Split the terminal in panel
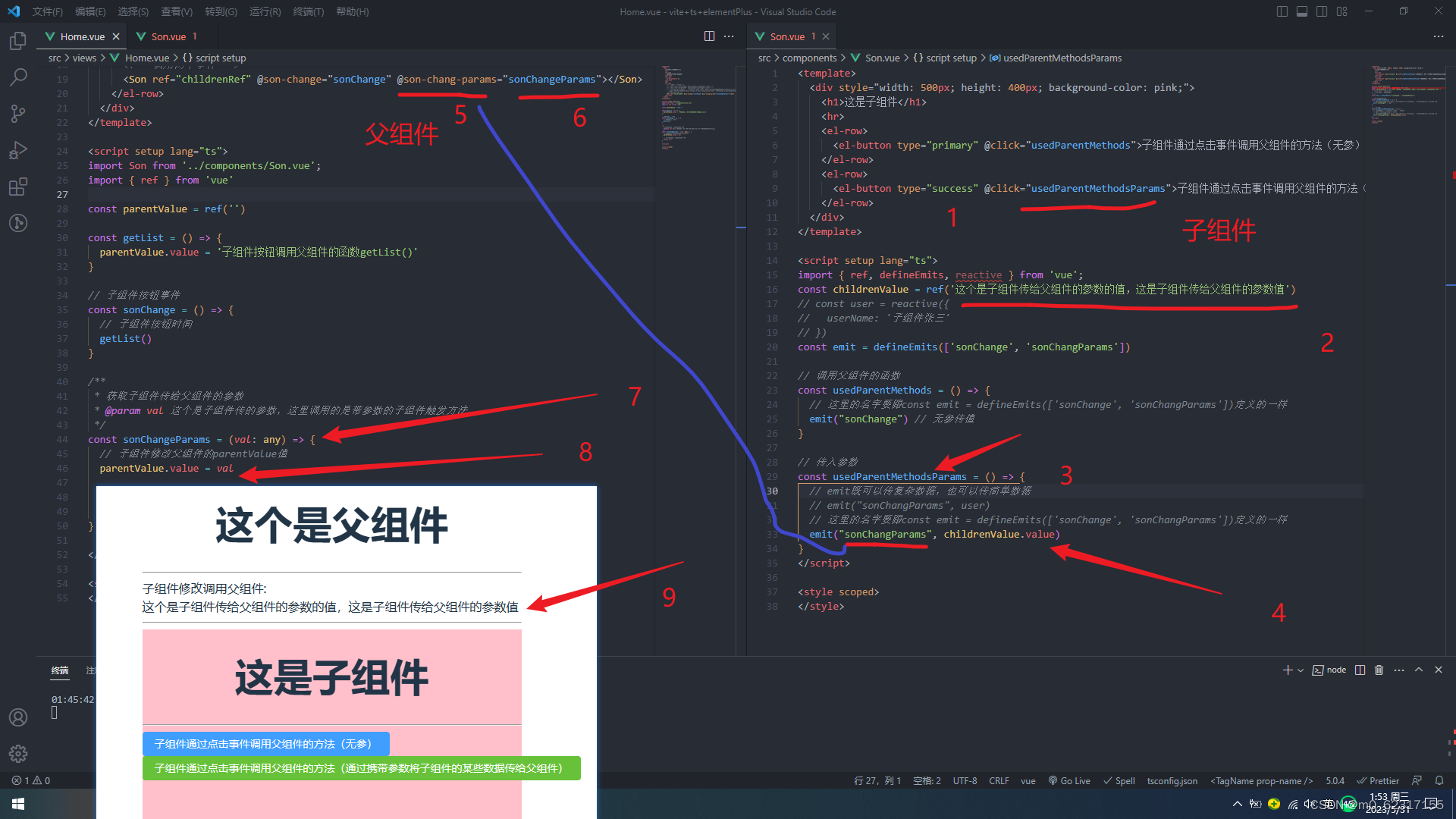1456x819 pixels. click(1360, 670)
